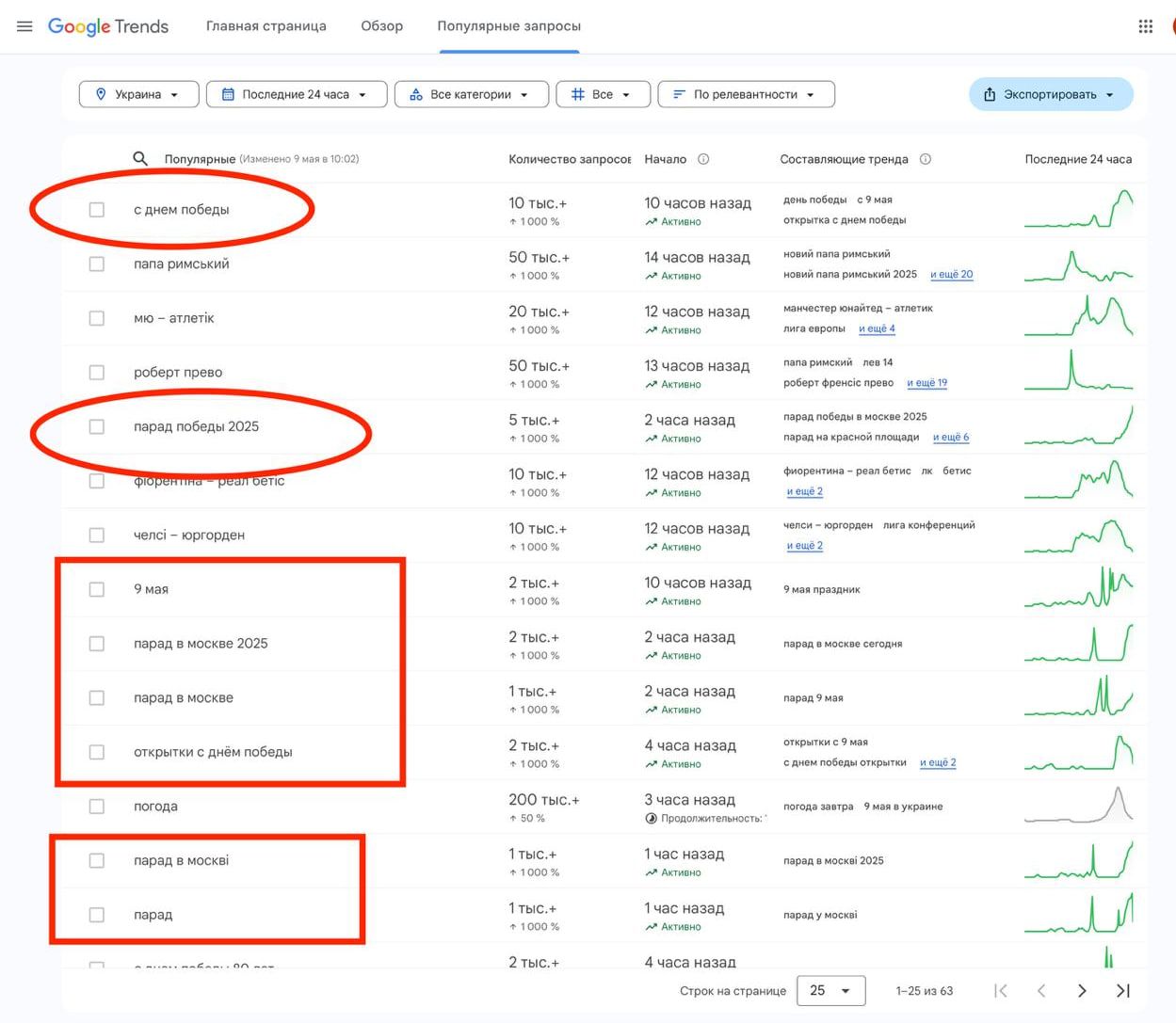
Task: Open sparkline chart for папа римський
Action: [x=1078, y=264]
